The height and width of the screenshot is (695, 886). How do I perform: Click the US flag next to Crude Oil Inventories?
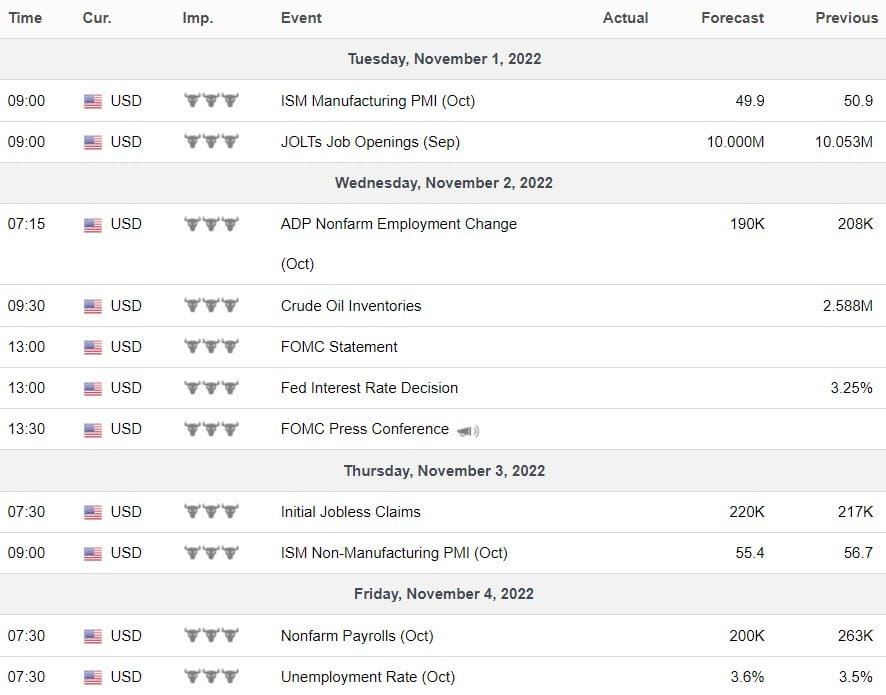pos(93,306)
